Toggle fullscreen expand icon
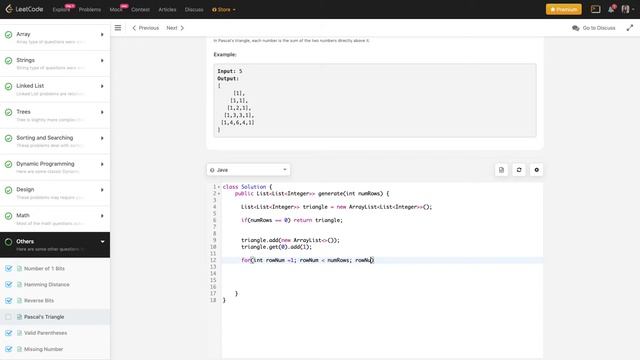640x360 pixels. [x=630, y=28]
